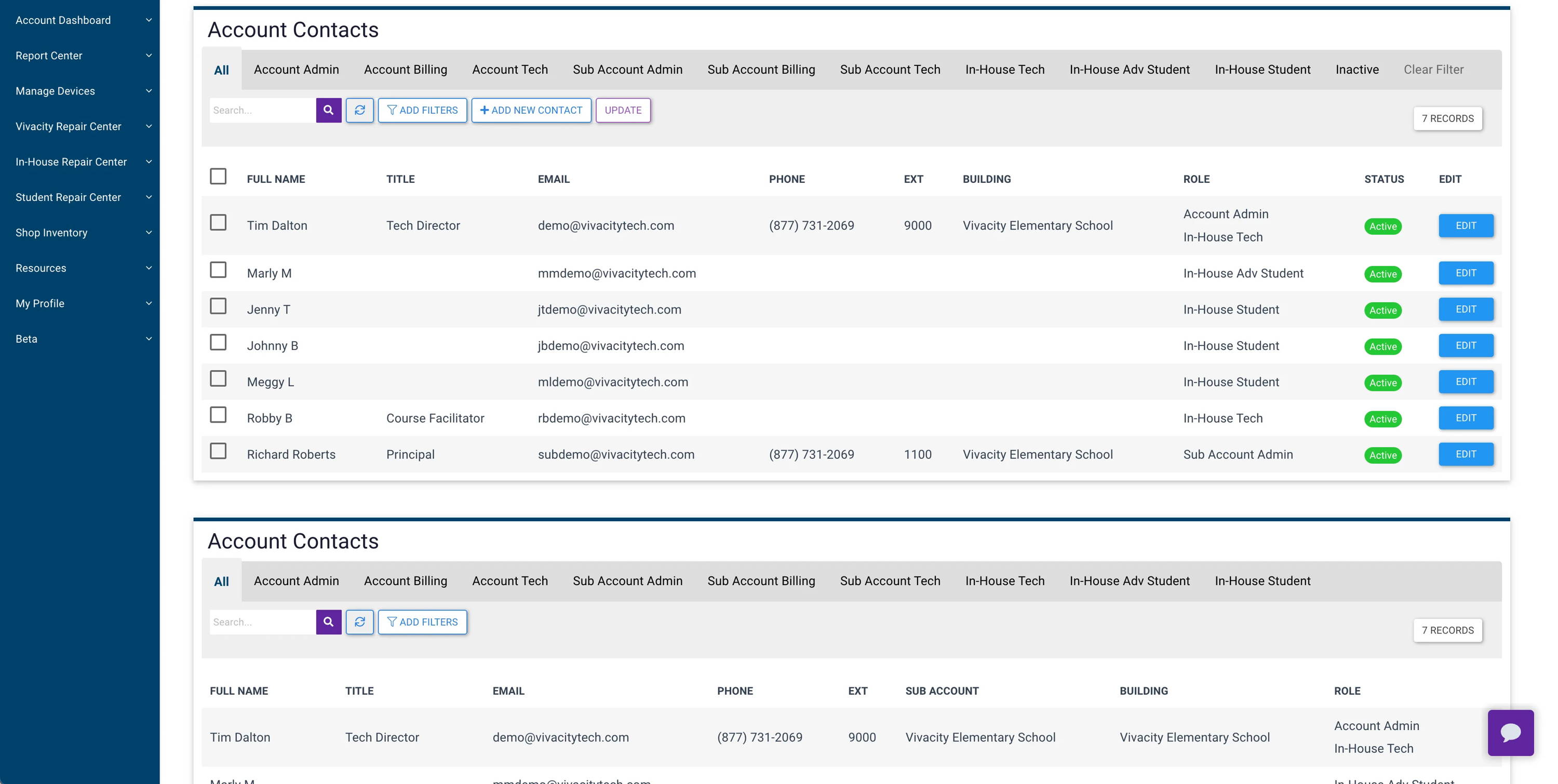
Task: Check the box for Marly M
Action: click(x=218, y=269)
